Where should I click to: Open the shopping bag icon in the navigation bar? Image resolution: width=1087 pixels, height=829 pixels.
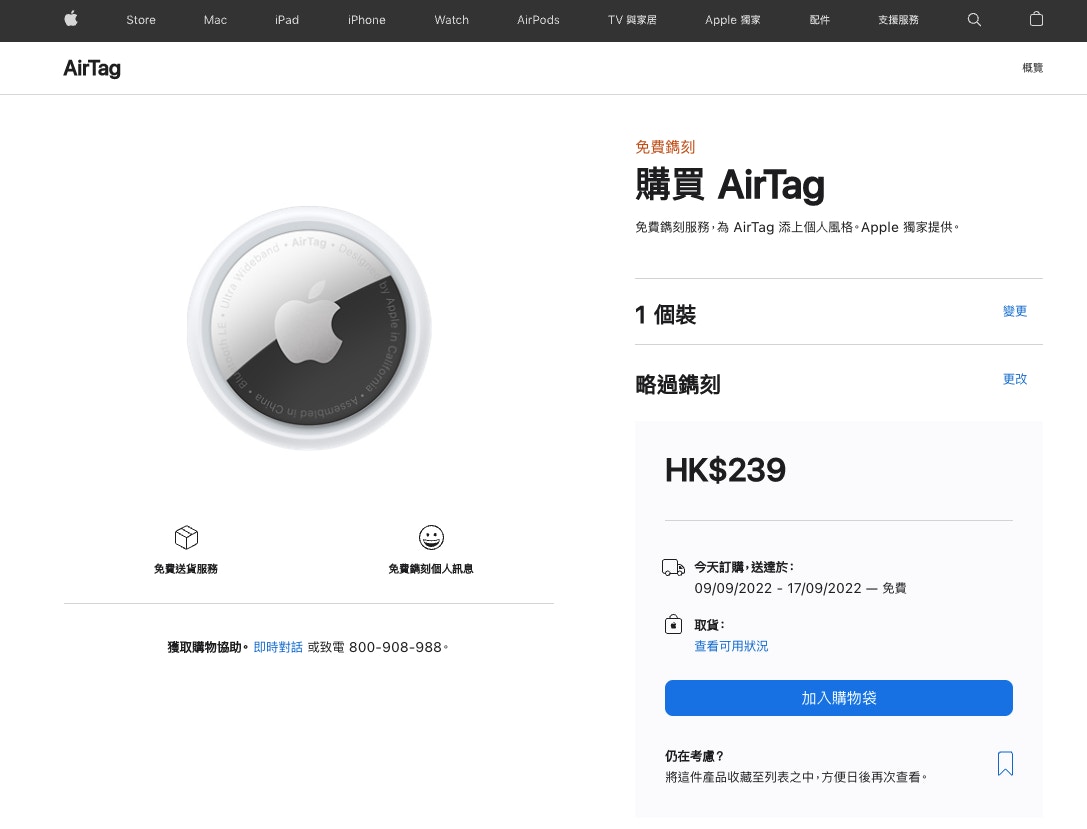1036,19
